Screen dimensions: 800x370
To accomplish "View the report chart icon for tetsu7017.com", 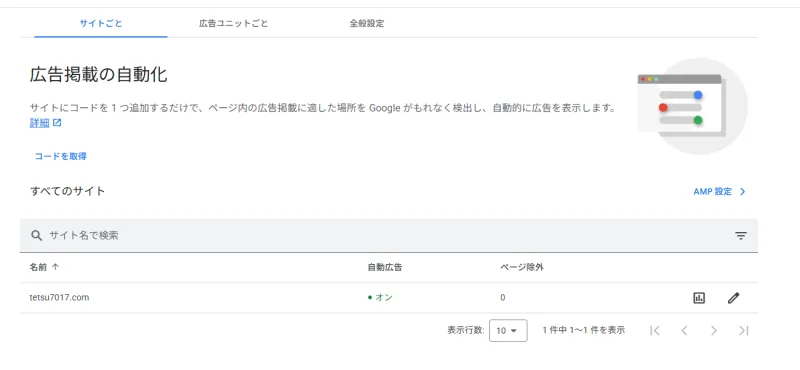I will coord(699,298).
